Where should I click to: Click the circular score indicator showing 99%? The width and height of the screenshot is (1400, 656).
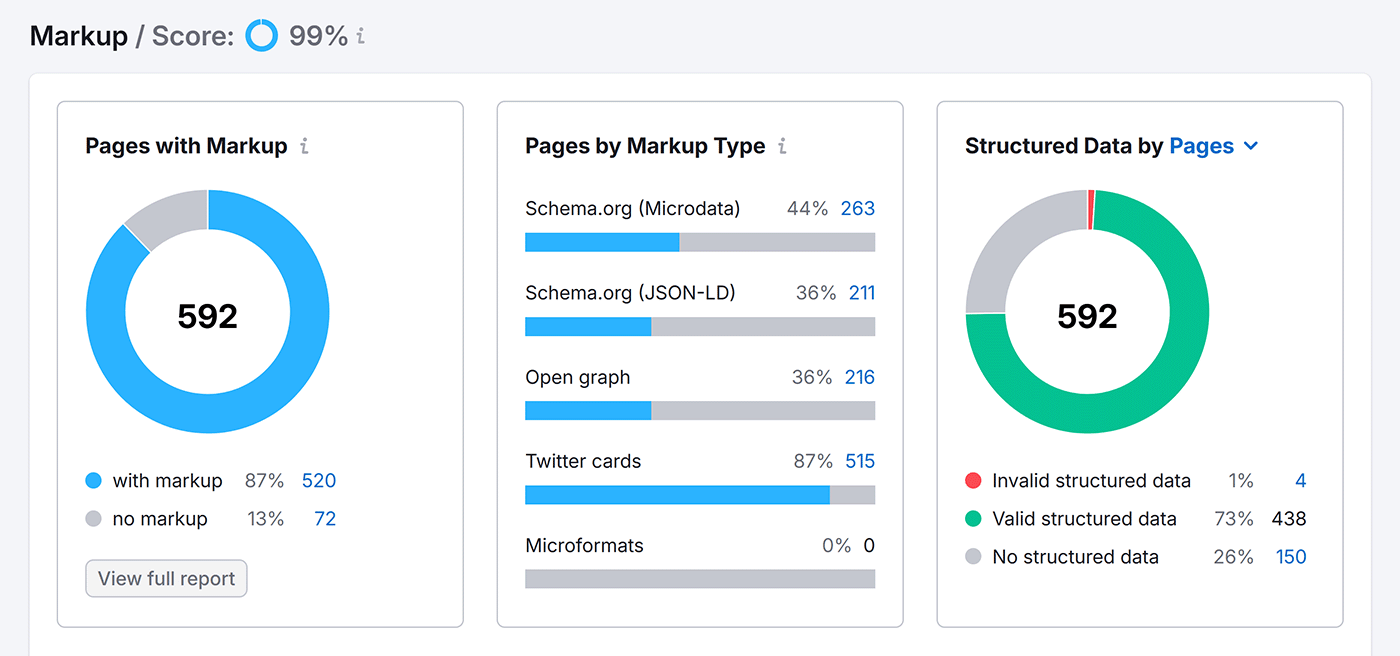click(260, 34)
